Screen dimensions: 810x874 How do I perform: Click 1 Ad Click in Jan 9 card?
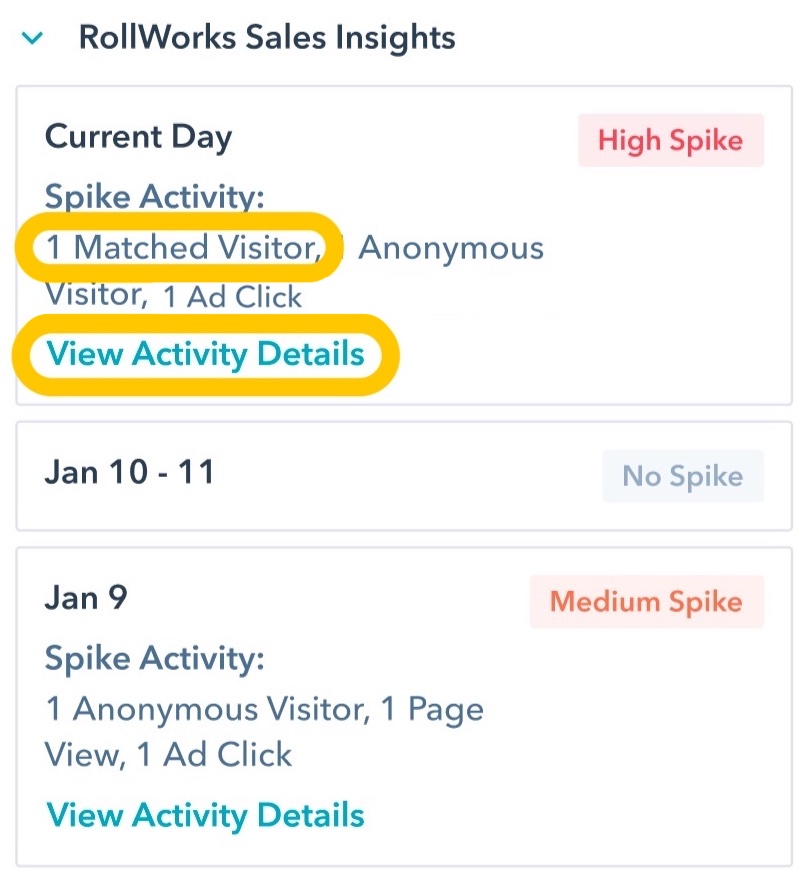point(214,754)
